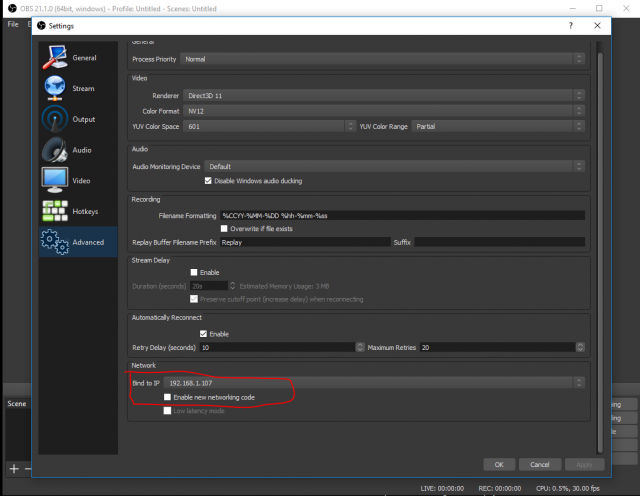
Task: Click OK to save settings
Action: tap(498, 464)
